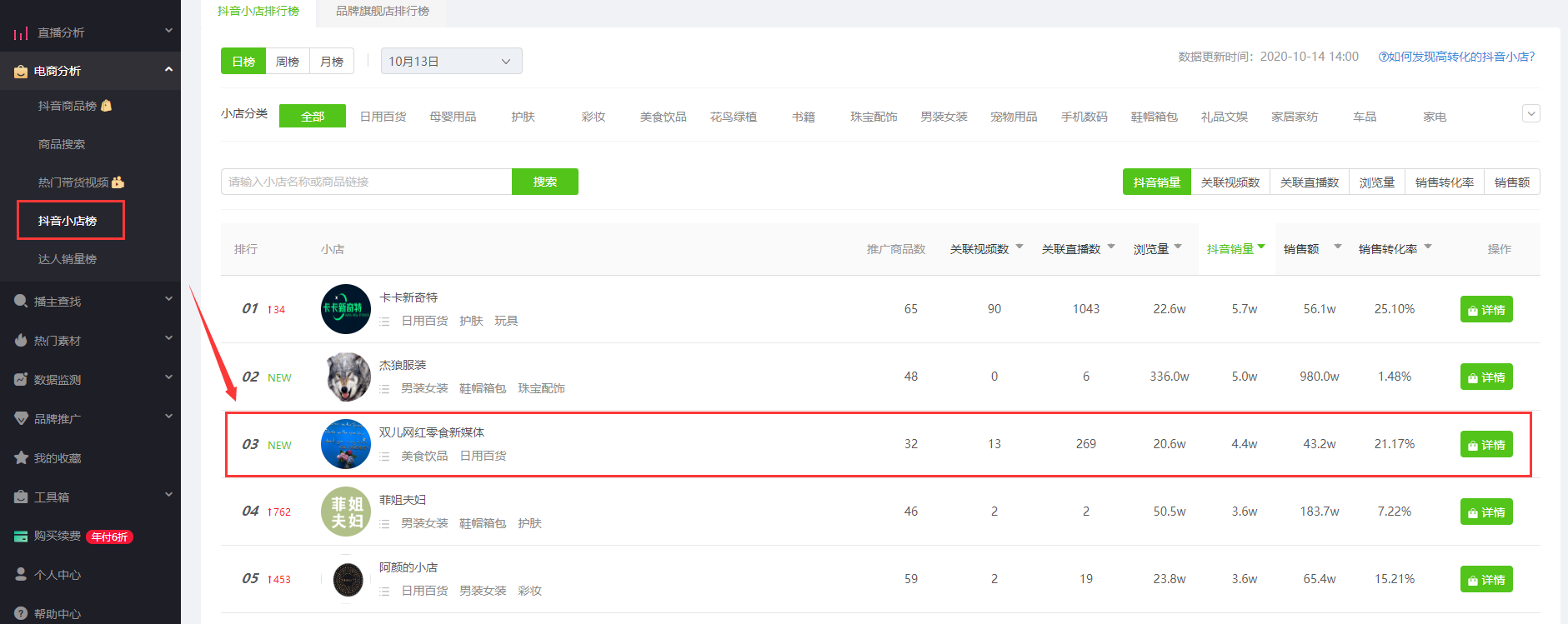The width and height of the screenshot is (1568, 624).
Task: Focus the shop name search input
Action: [x=367, y=182]
